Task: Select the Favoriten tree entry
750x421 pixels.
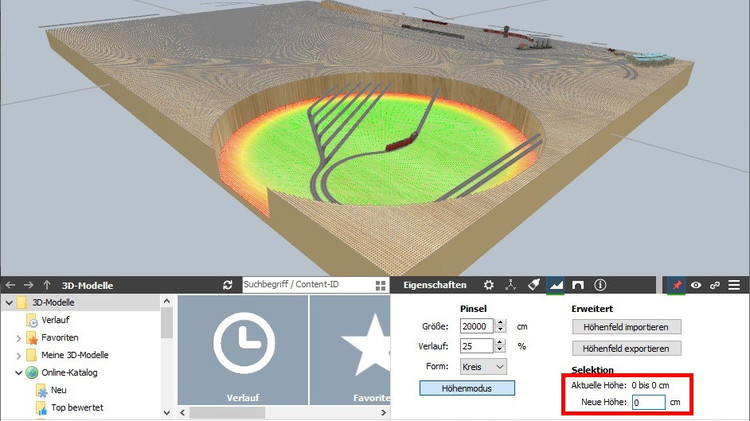Action: pos(59,338)
